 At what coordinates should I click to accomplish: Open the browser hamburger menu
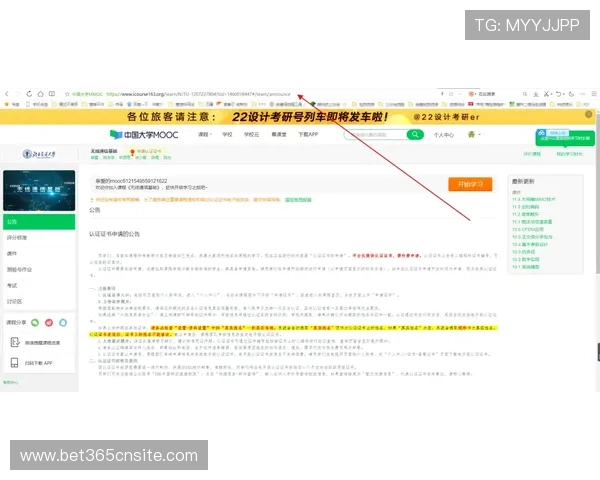pyautogui.click(x=594, y=94)
